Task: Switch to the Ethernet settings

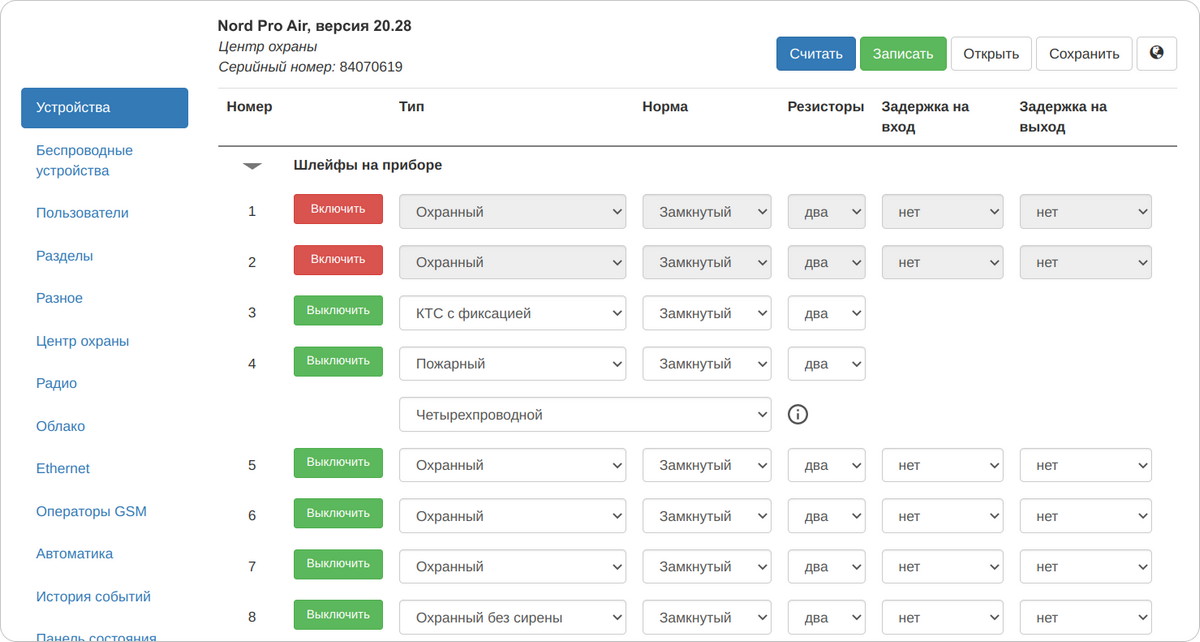Action: [x=63, y=468]
